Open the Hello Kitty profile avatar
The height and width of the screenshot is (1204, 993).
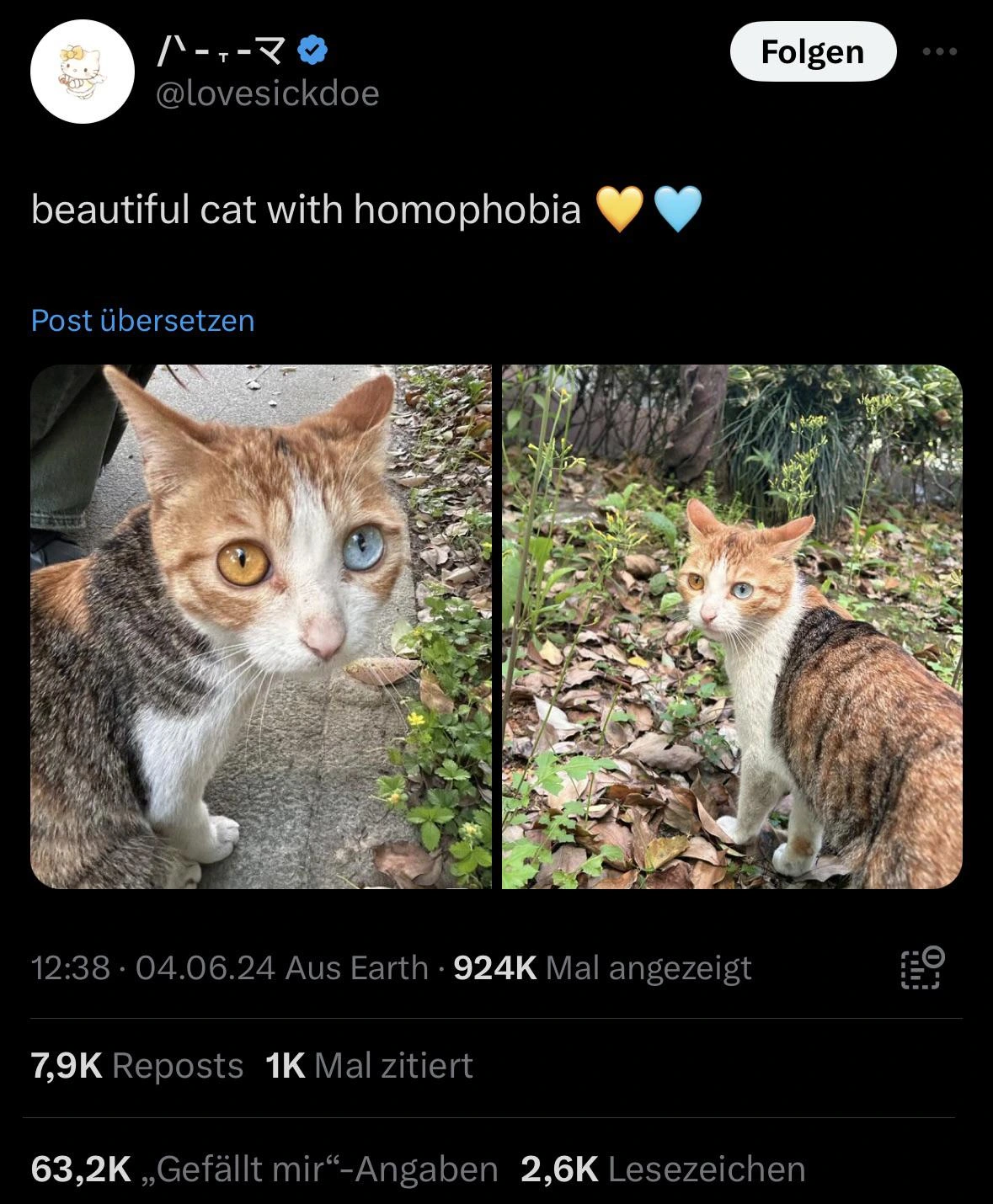point(83,72)
